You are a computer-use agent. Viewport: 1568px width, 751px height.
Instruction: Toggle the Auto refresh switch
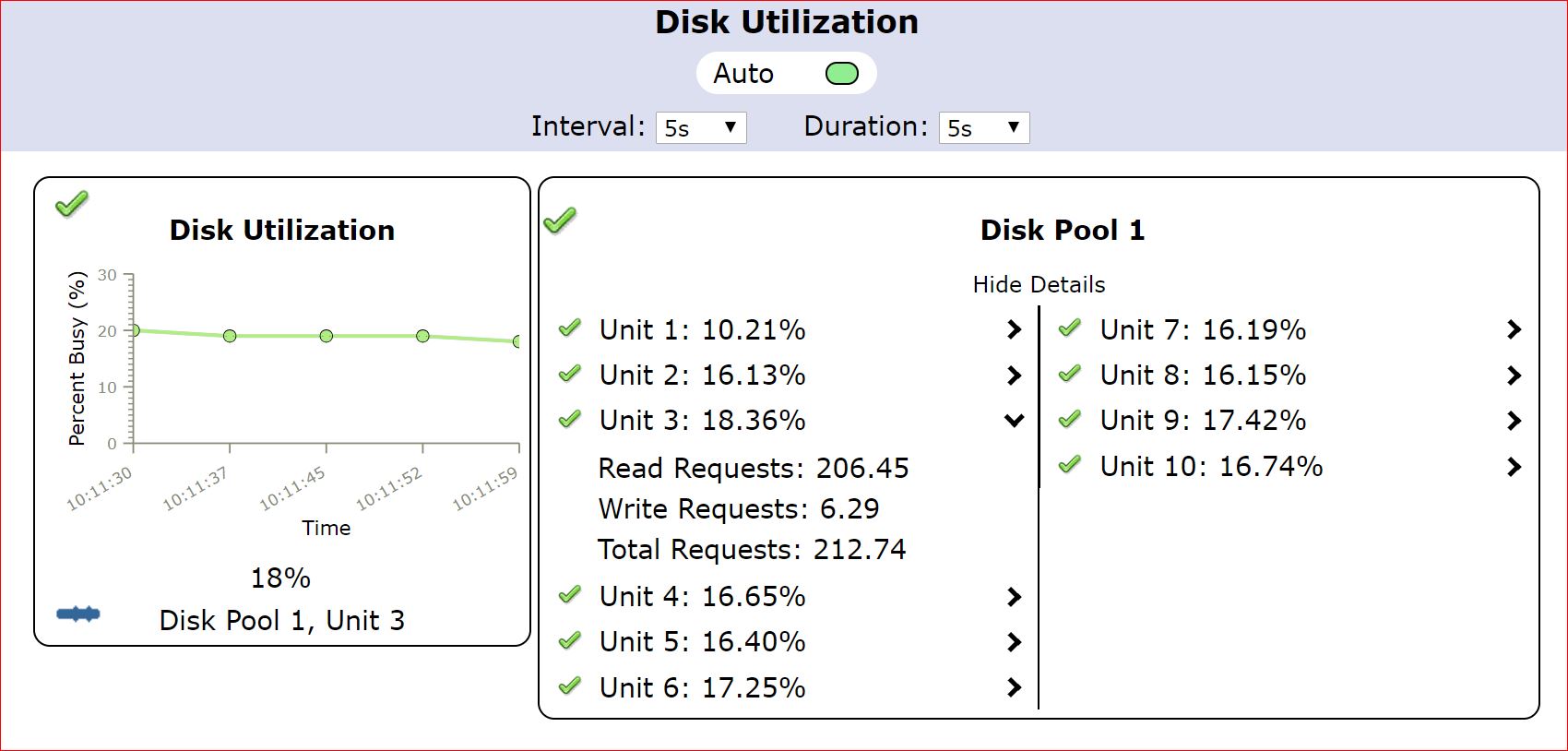click(841, 74)
